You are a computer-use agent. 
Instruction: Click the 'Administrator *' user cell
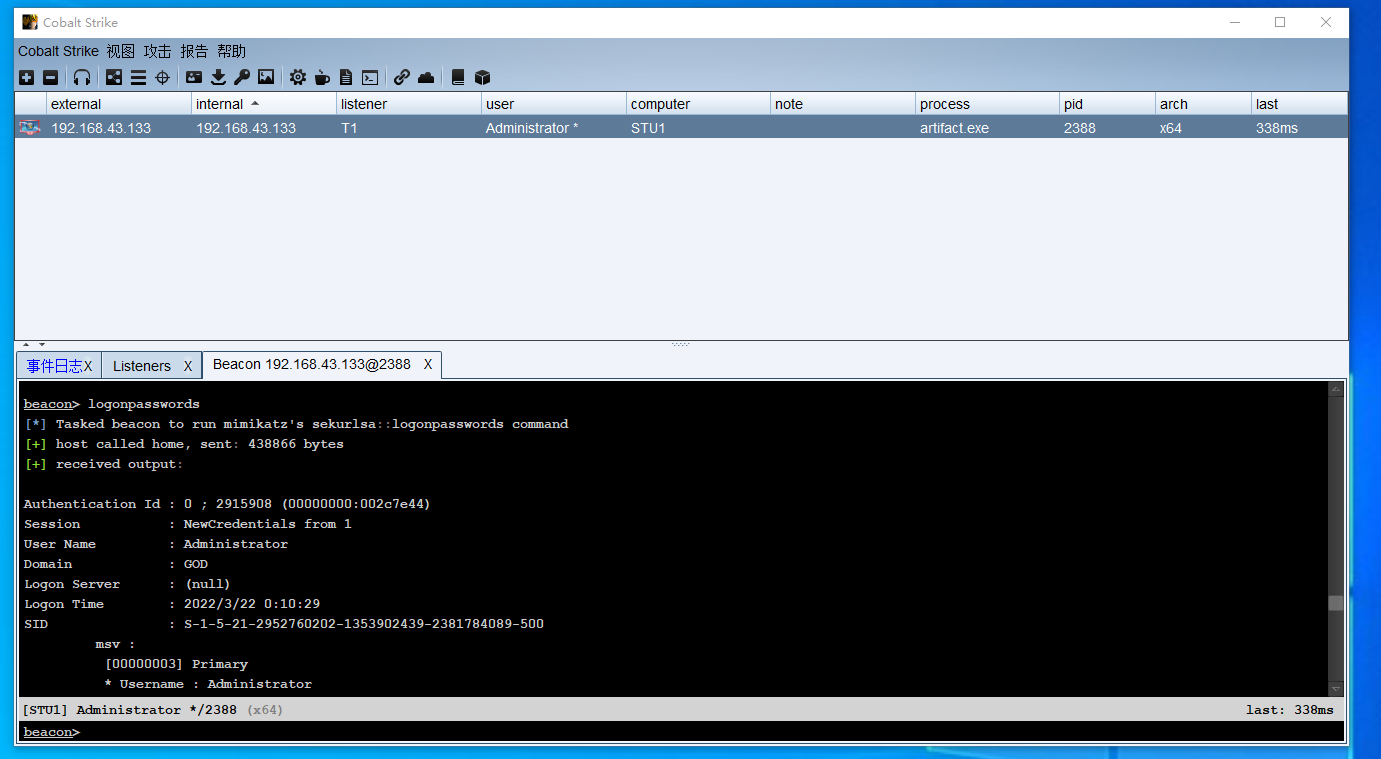pyautogui.click(x=554, y=128)
